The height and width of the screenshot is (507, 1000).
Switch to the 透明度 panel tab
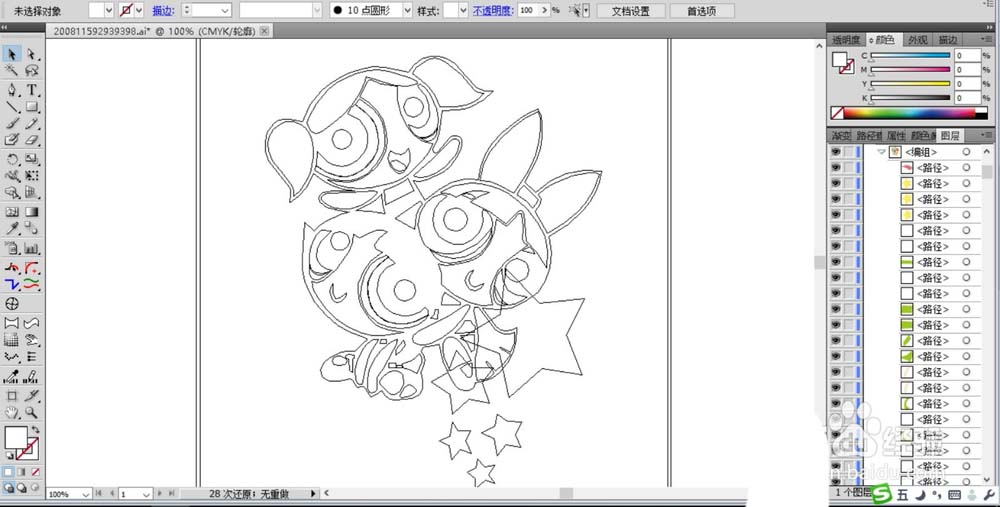pos(846,40)
